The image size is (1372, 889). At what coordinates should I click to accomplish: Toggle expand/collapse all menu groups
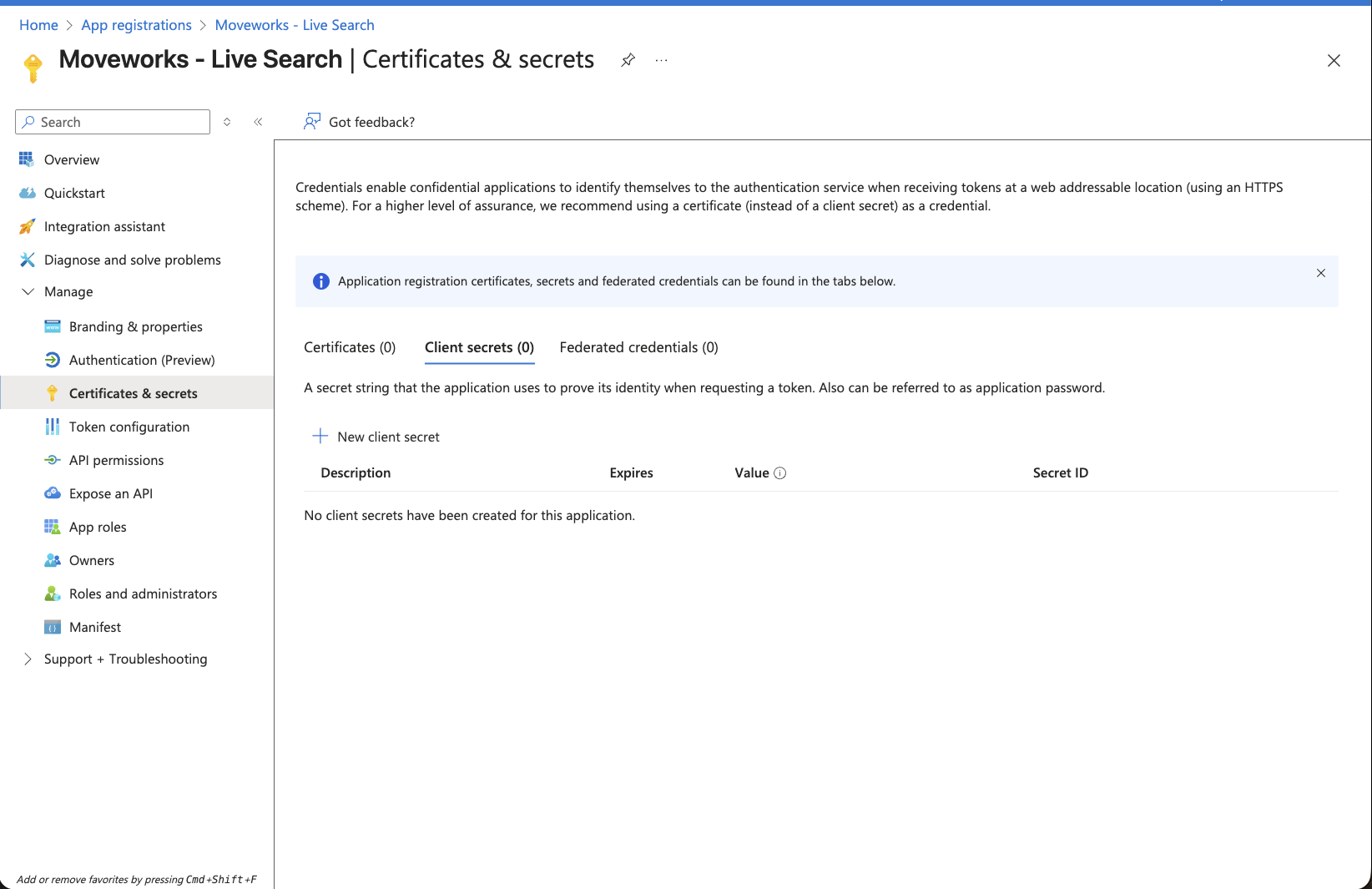(x=227, y=122)
